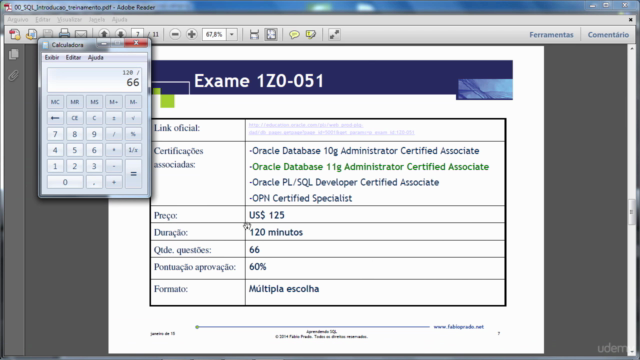Click the percent key
Image resolution: width=640 pixels, height=360 pixels.
(133, 134)
